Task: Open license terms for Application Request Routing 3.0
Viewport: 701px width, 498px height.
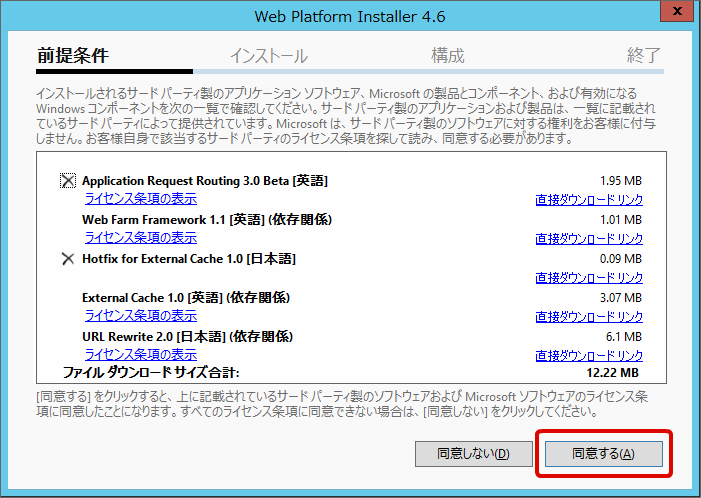Action: 141,198
